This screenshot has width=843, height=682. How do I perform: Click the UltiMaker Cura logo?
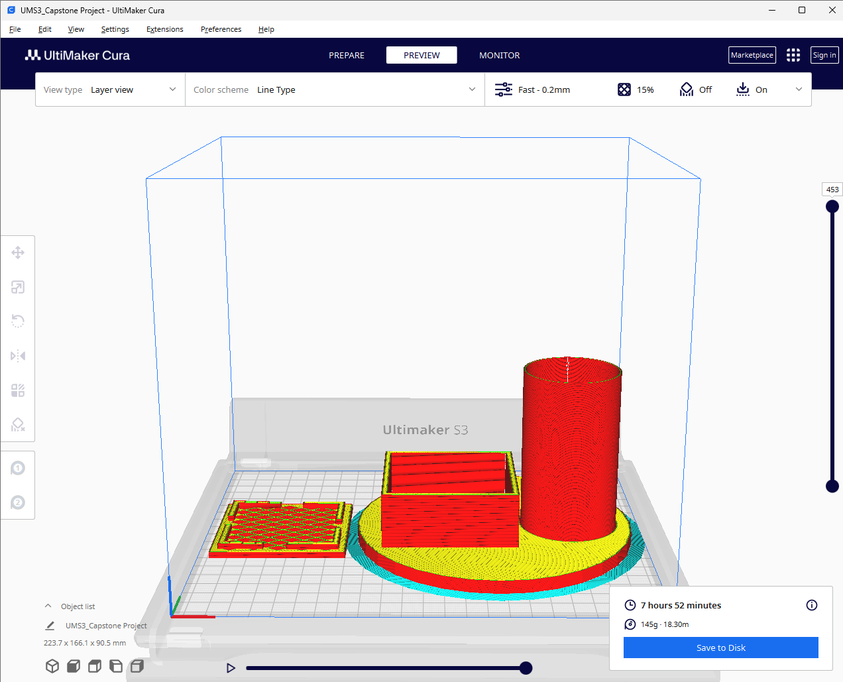[x=77, y=55]
